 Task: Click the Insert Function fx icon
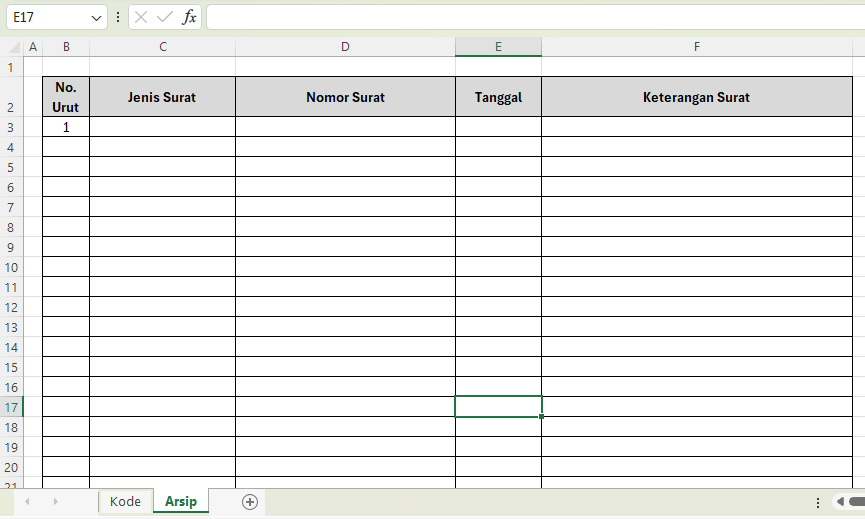189,18
